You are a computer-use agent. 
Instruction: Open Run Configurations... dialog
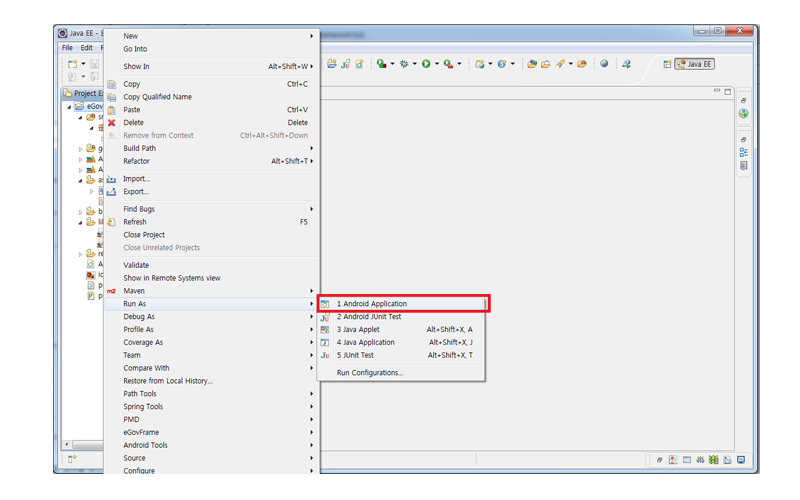tap(370, 372)
